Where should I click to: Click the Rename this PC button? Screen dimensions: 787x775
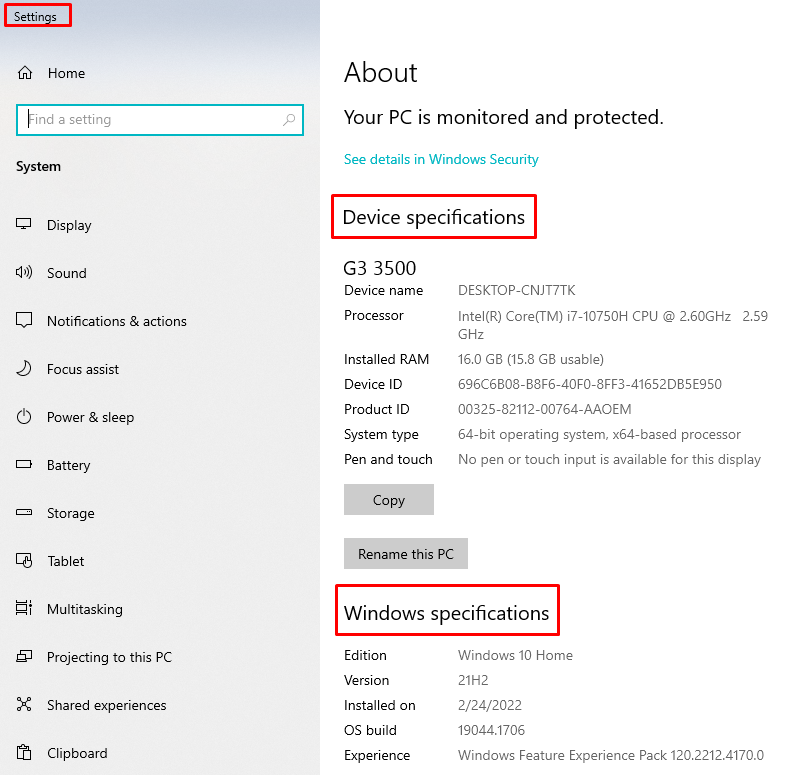(x=405, y=554)
